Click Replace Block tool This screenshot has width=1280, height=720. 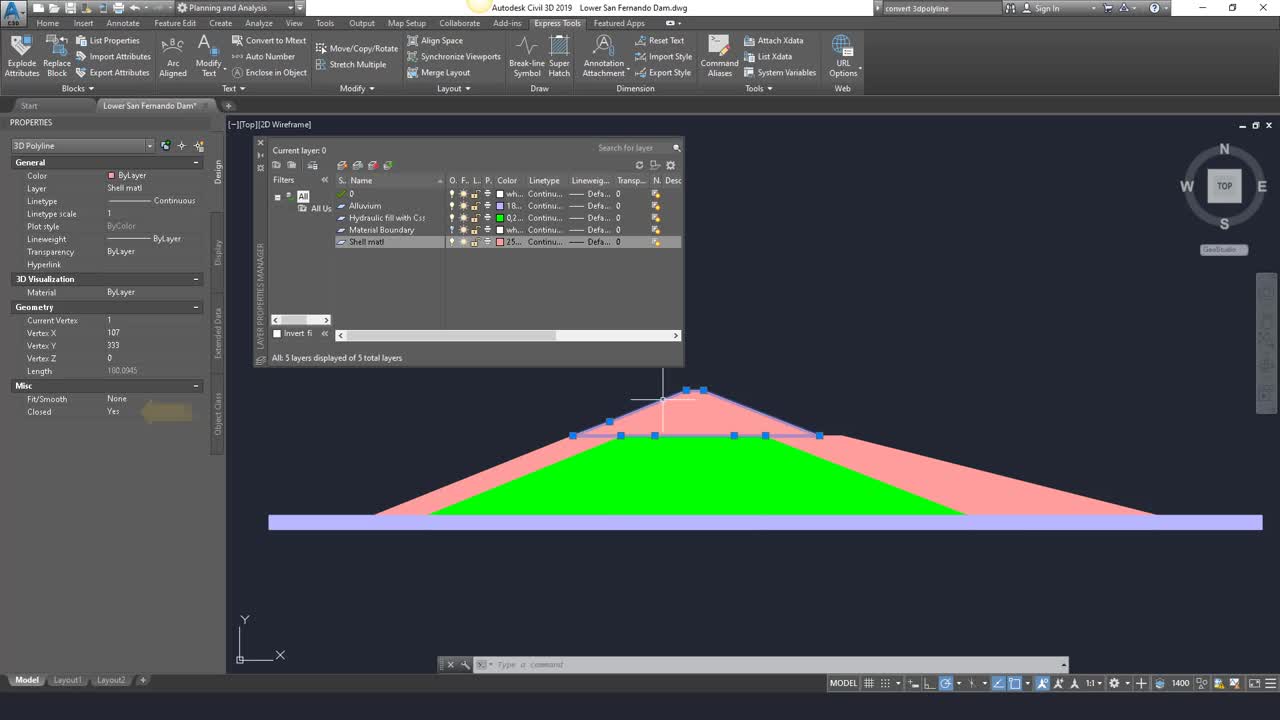coord(57,56)
